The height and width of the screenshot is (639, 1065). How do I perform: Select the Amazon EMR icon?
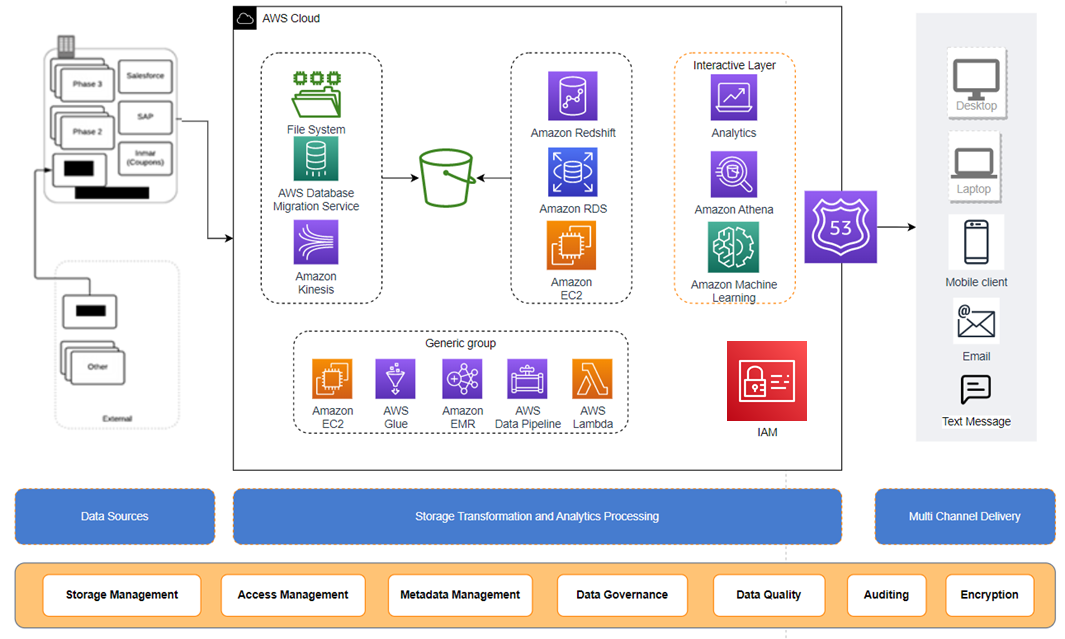[x=461, y=380]
